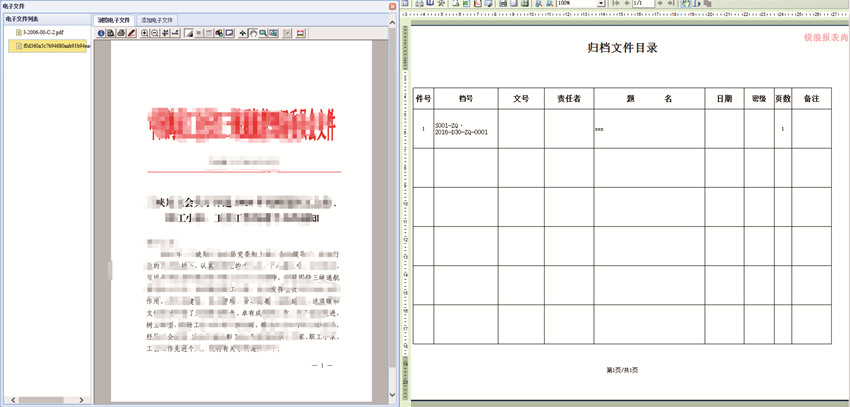Click the zoom out magnifier icon
Screen dimensions: 850x407
pos(154,33)
